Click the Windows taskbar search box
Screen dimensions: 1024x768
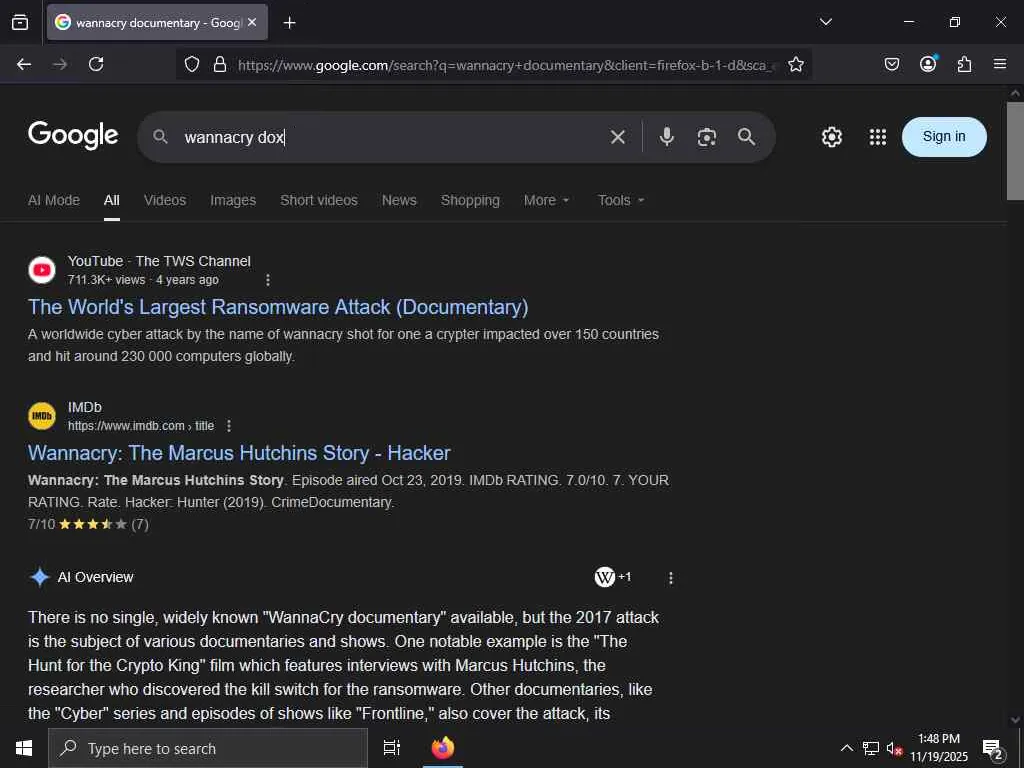pyautogui.click(x=208, y=748)
